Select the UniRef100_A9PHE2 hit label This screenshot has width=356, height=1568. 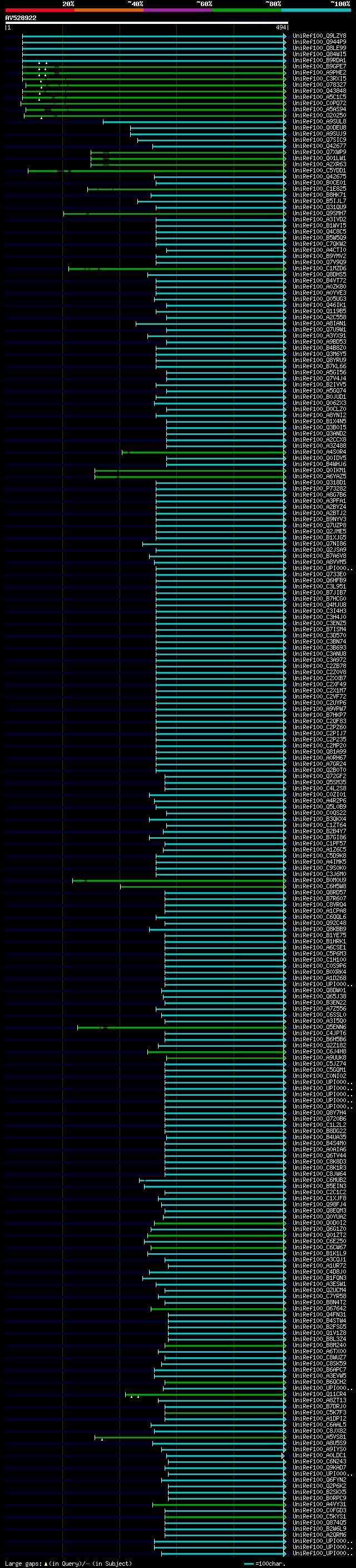tap(319, 72)
